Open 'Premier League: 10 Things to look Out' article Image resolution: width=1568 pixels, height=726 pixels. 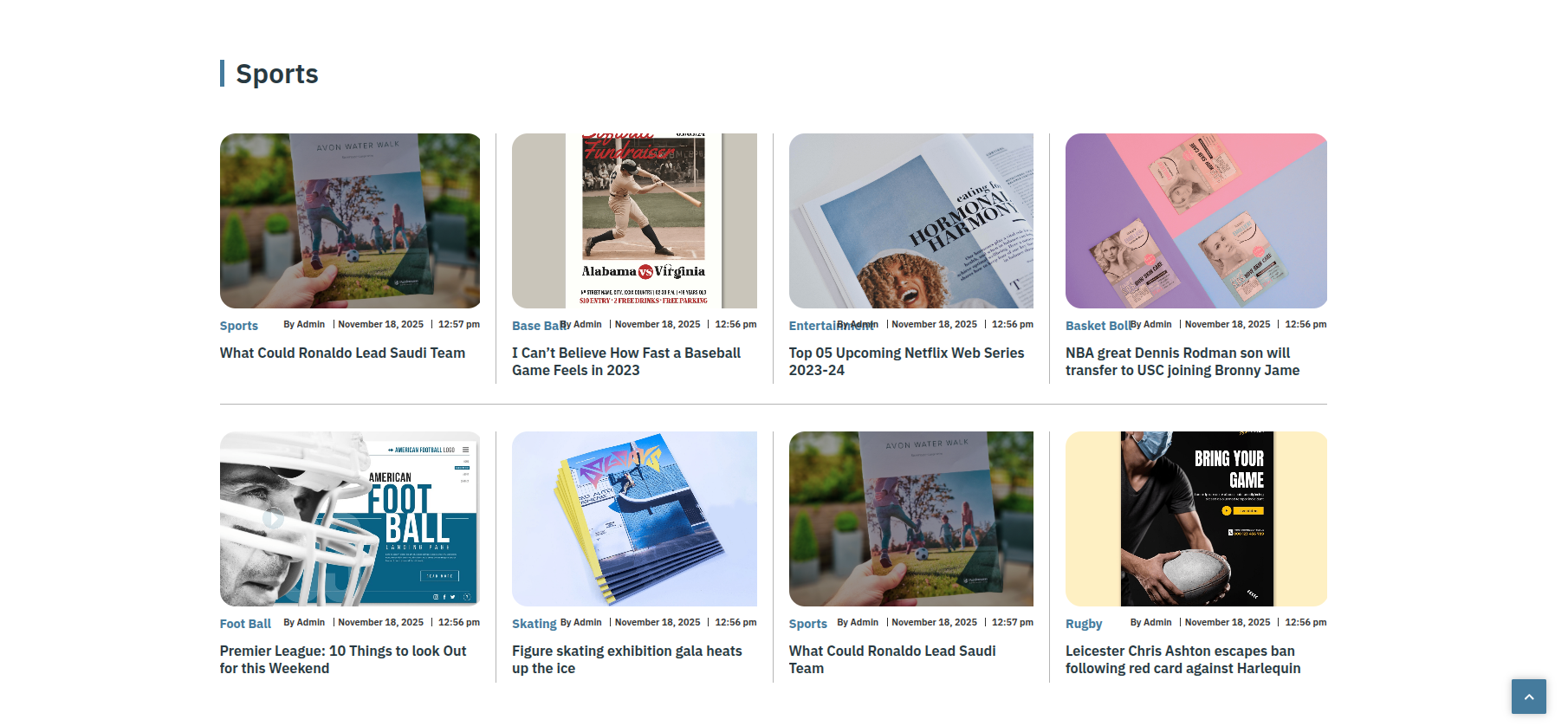[342, 659]
